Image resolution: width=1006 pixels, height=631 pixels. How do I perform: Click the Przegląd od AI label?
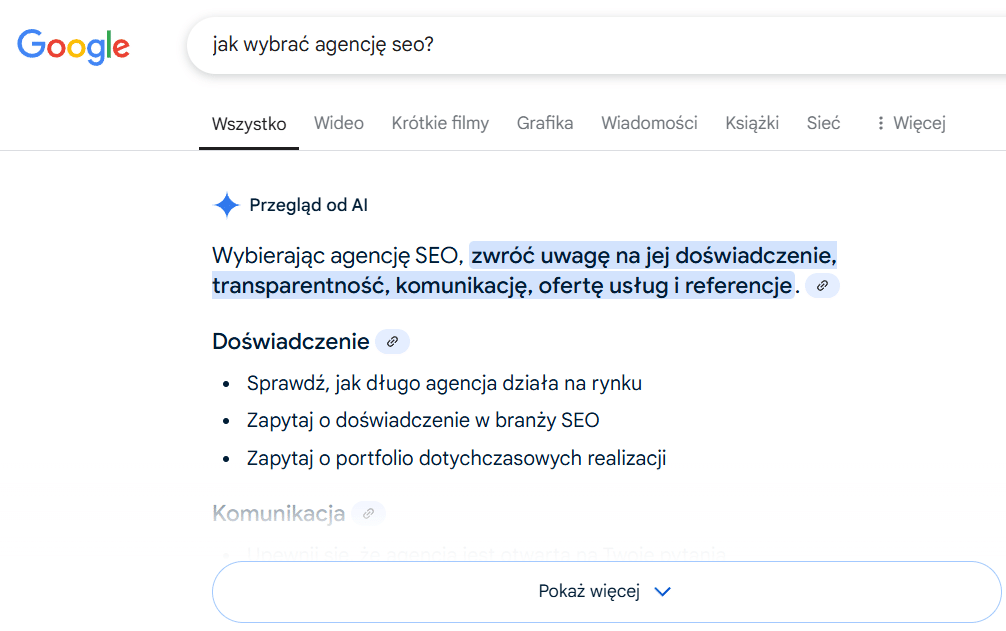click(x=308, y=206)
